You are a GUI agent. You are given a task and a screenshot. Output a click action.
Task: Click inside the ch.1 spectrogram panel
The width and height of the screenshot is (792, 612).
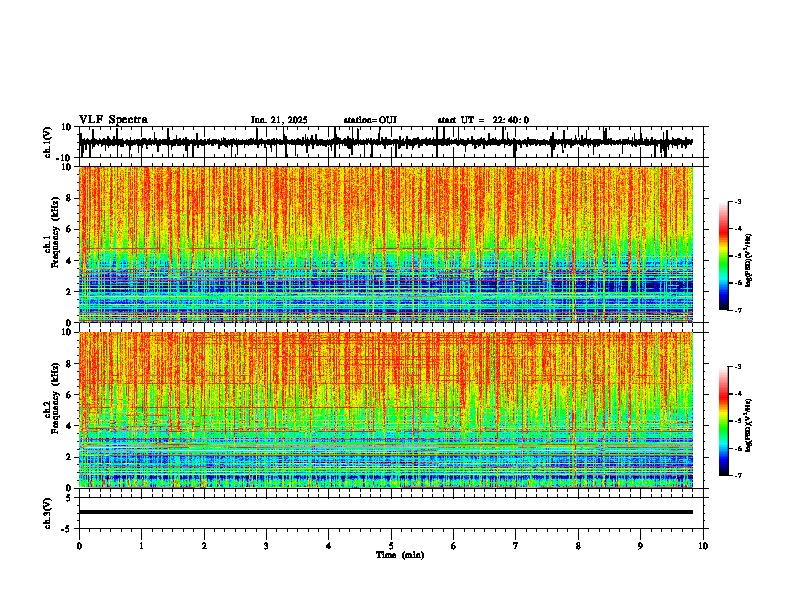pyautogui.click(x=386, y=244)
